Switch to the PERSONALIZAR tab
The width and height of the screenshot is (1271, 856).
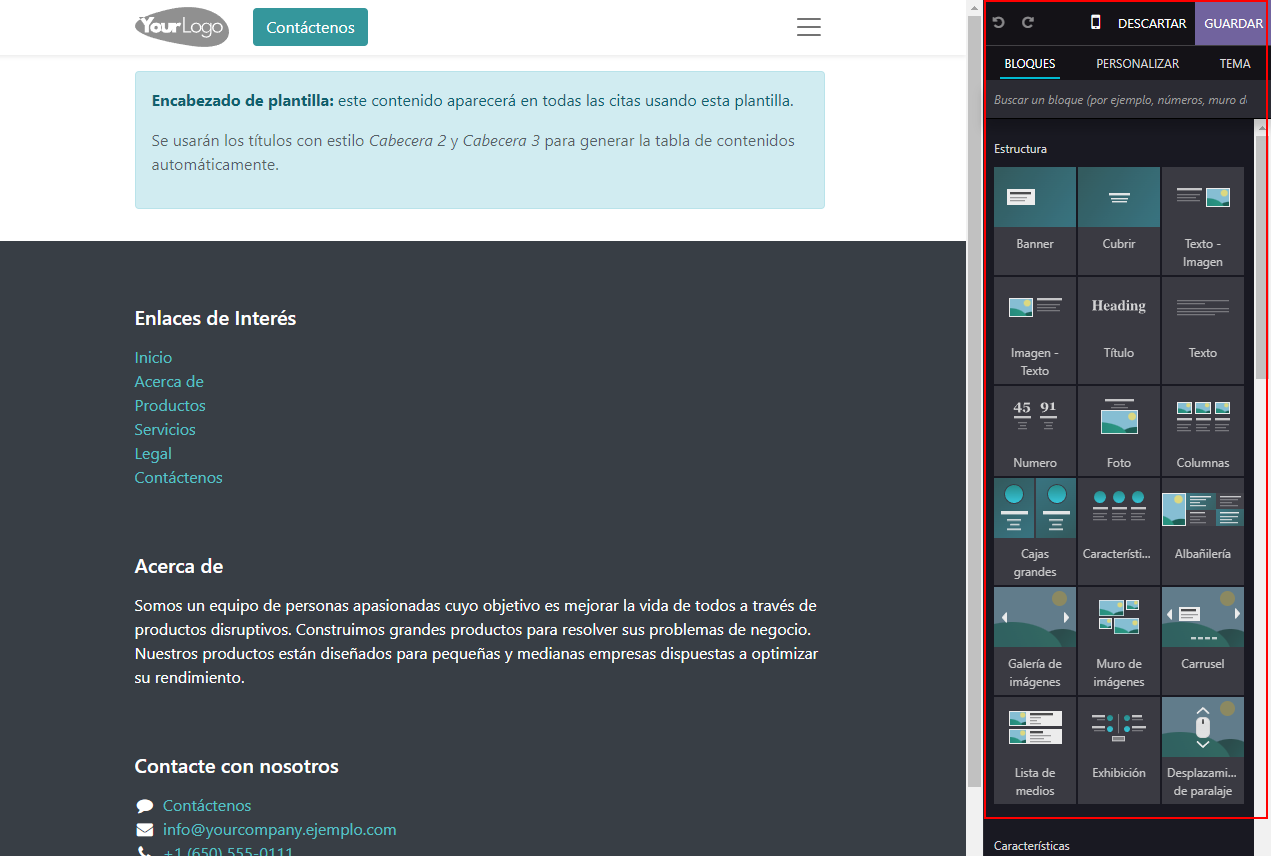coord(1137,63)
